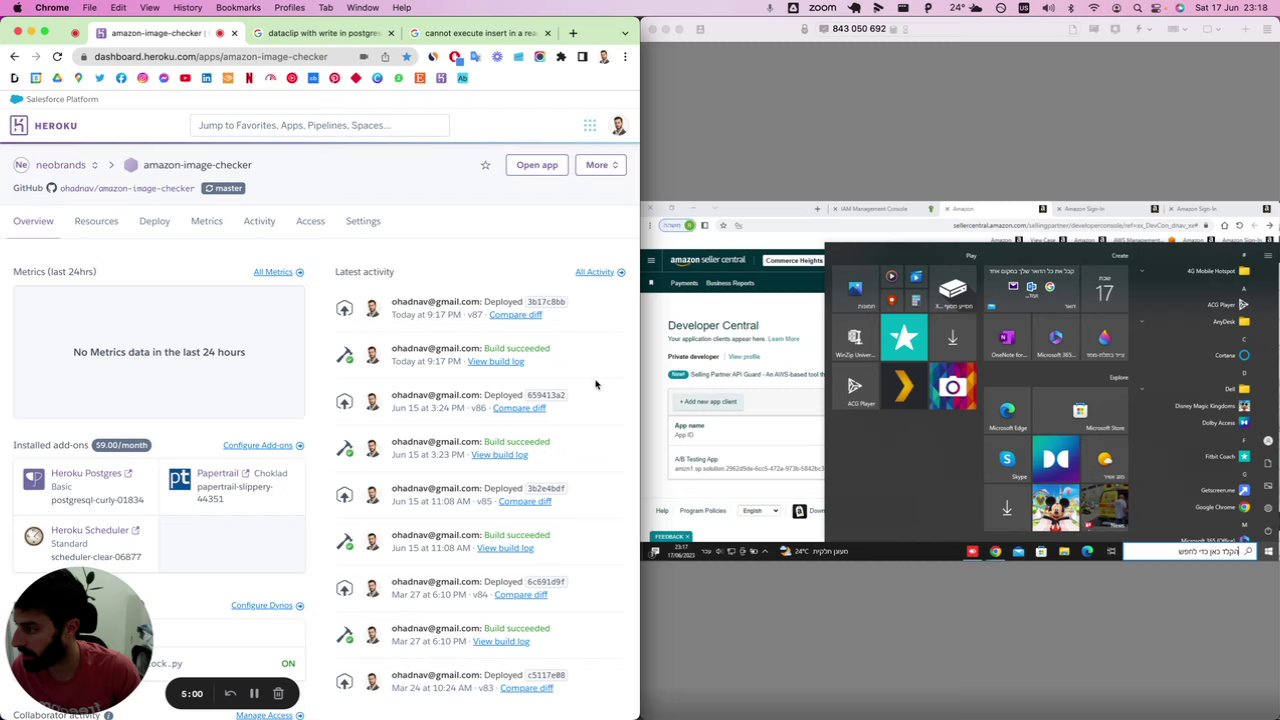Click the Zoom status item in the menu bar
The image size is (1280, 720).
(x=823, y=8)
